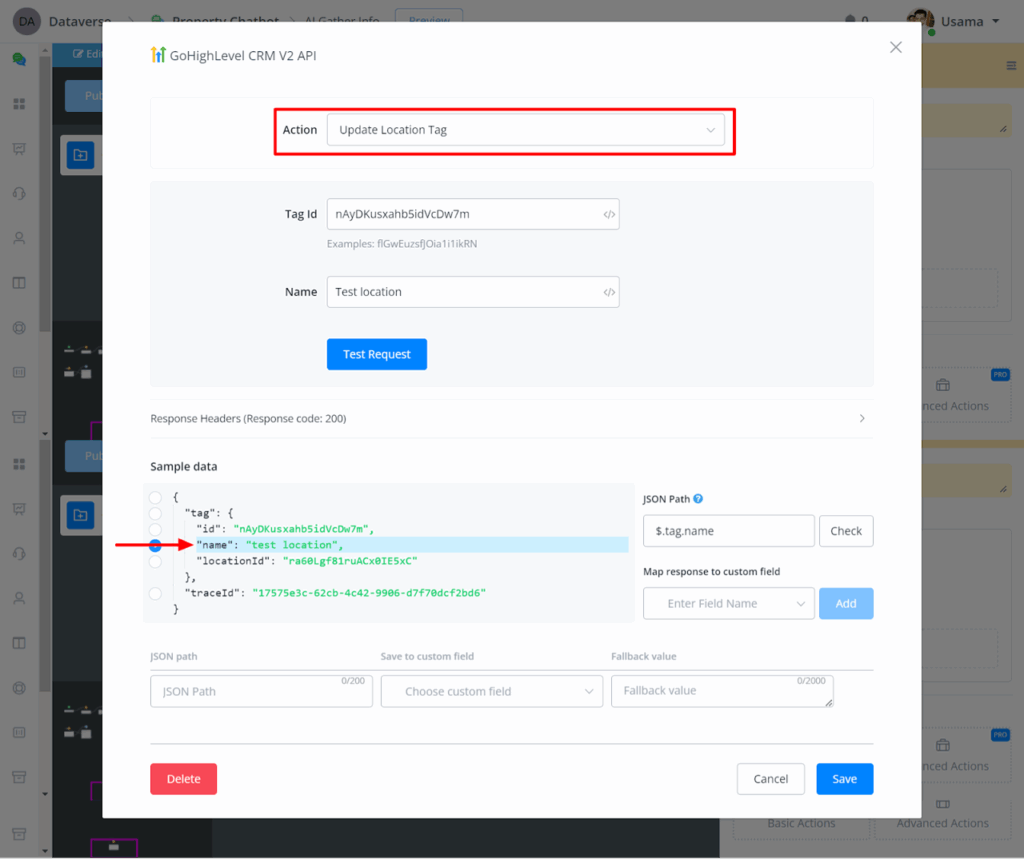Select the radio button for "id" row
Image resolution: width=1024 pixels, height=859 pixels.
pyautogui.click(x=155, y=529)
